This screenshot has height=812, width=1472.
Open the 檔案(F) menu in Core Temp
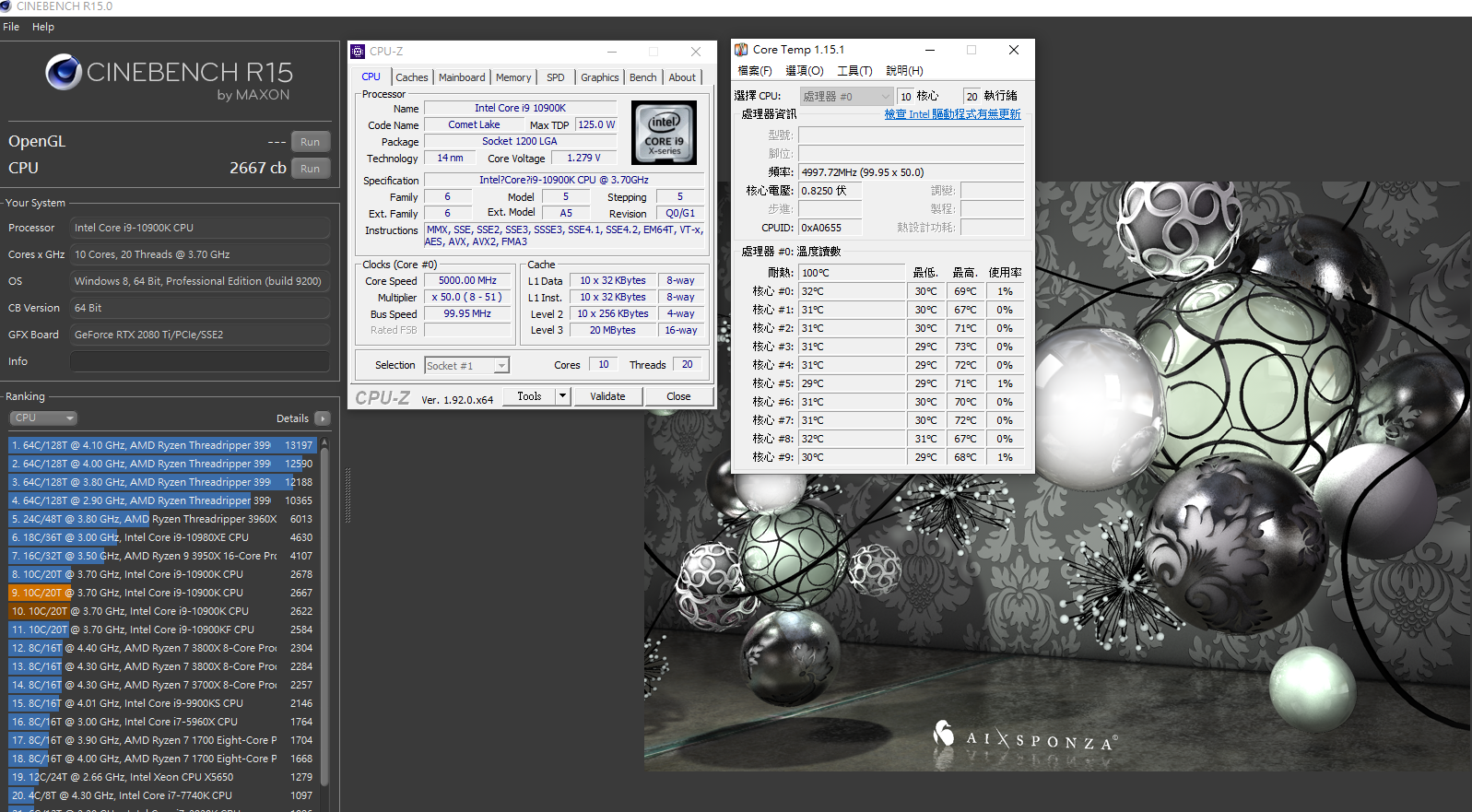755,71
